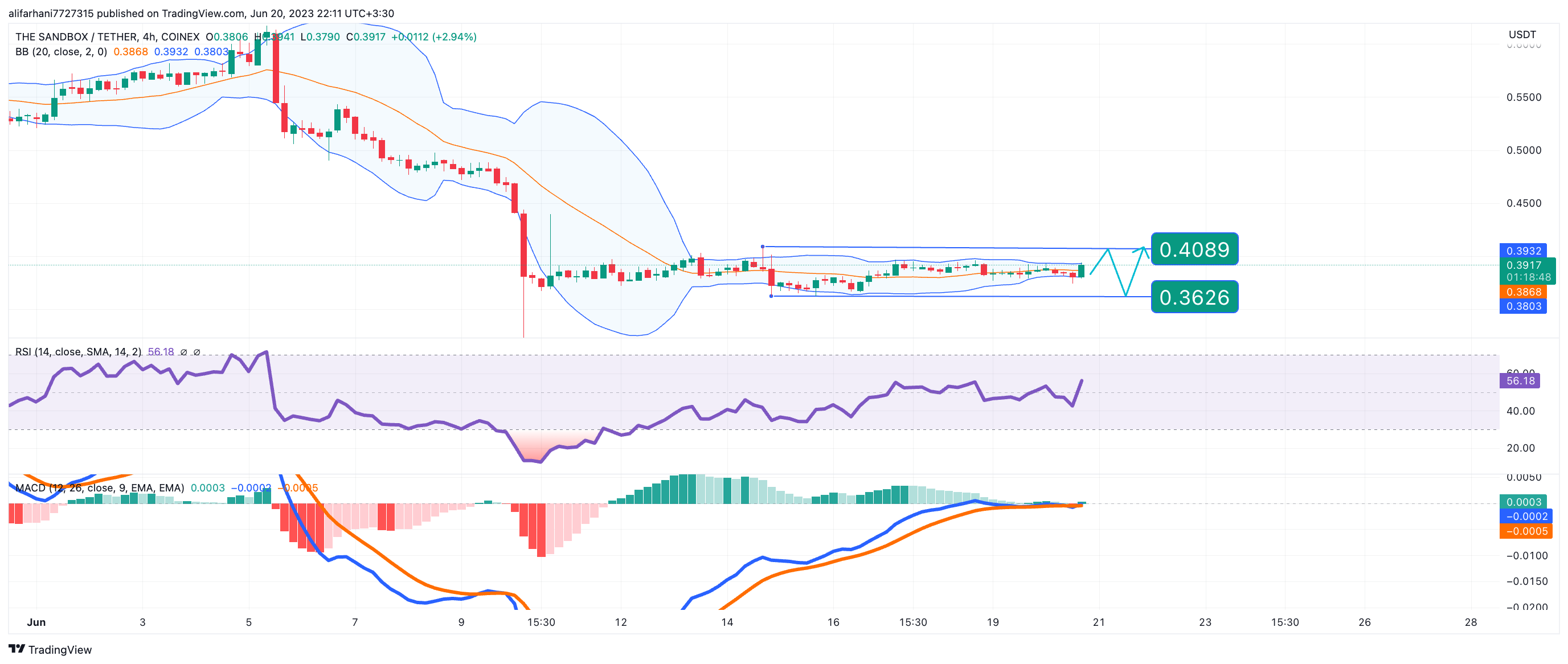Click the purple 56.18 RSI axis tag
The height and width of the screenshot is (664, 1568).
(x=1520, y=381)
